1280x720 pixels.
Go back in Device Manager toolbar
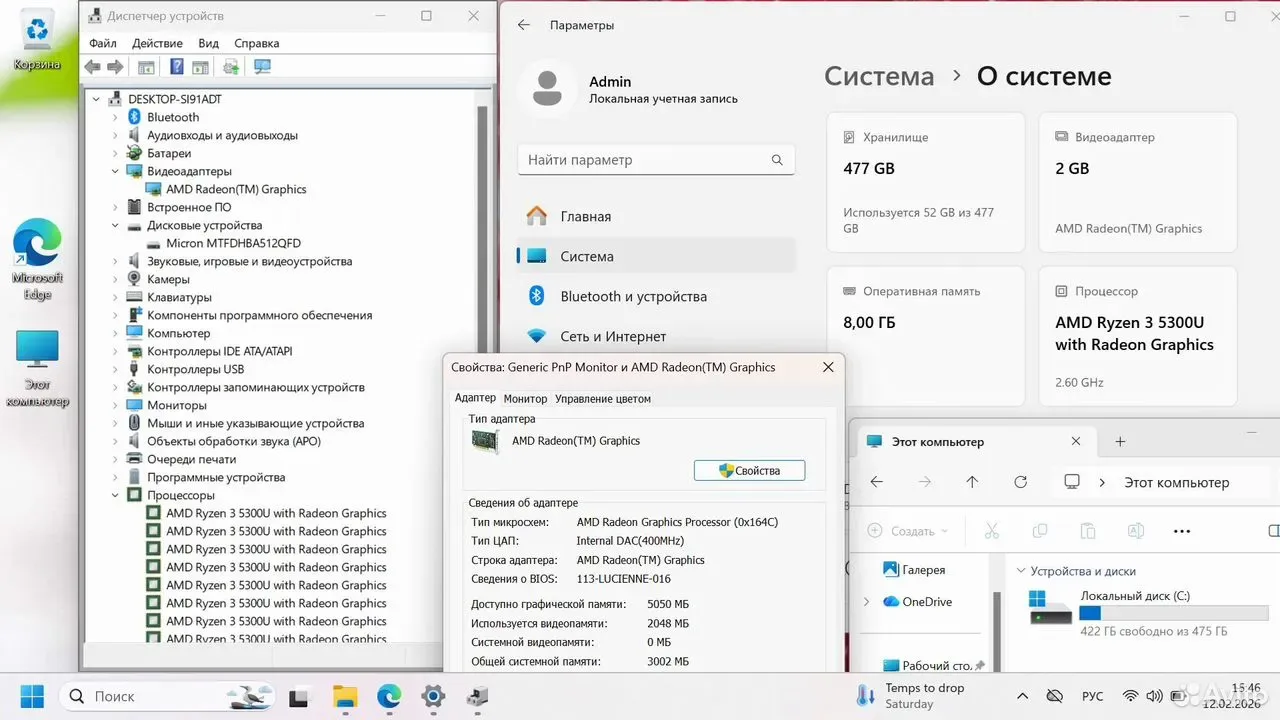(92, 67)
